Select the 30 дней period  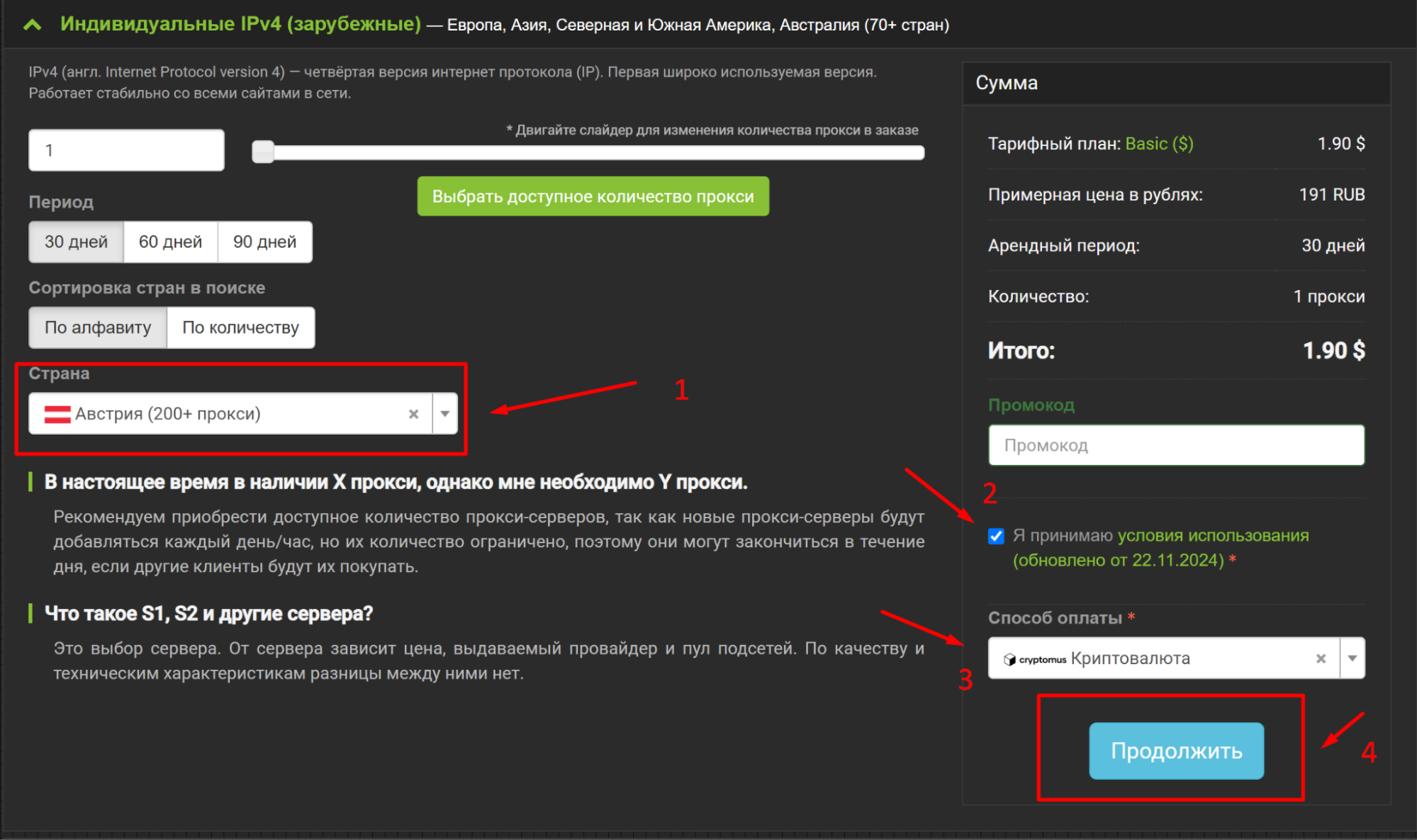[76, 242]
